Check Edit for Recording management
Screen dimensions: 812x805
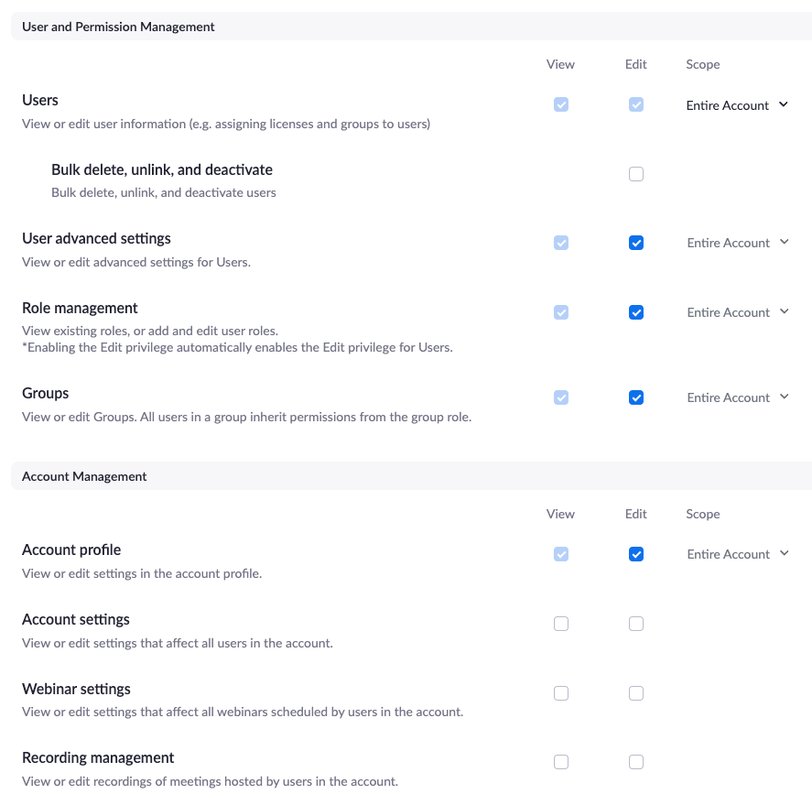[636, 761]
